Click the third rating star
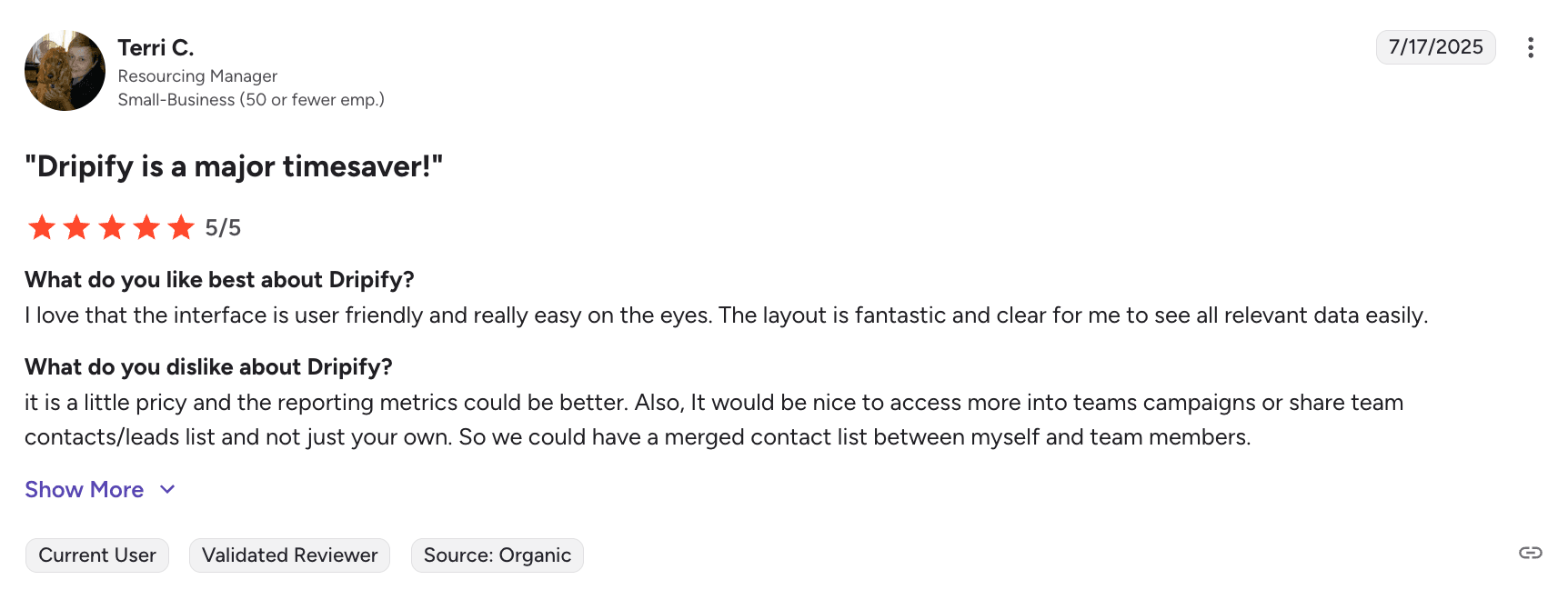This screenshot has height=600, width=1568. pos(112,227)
